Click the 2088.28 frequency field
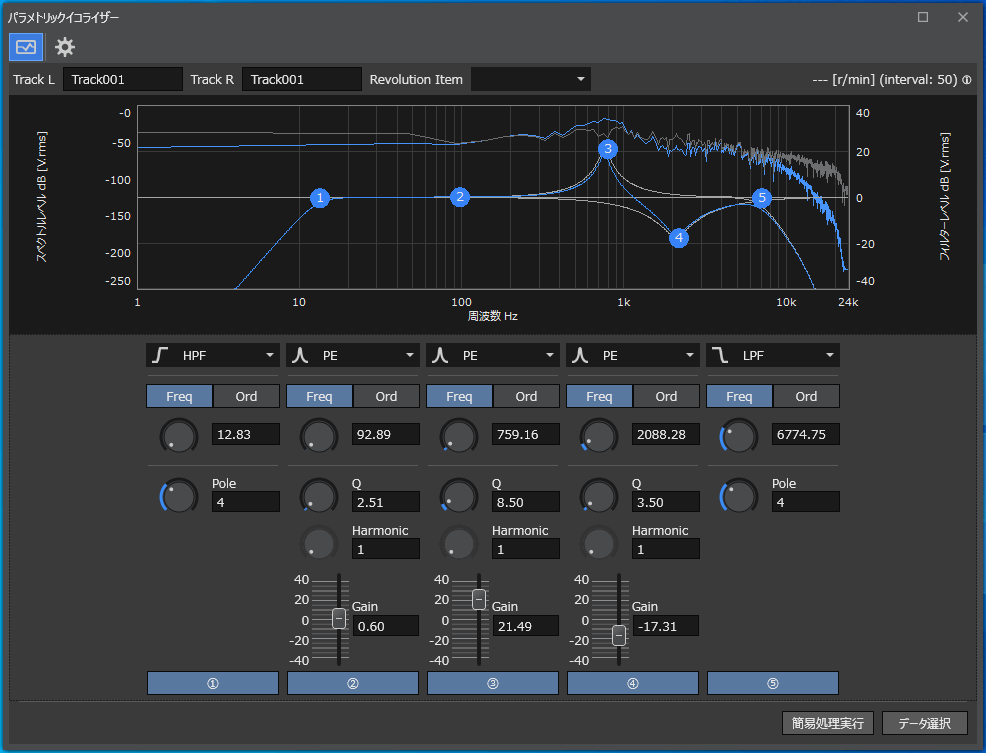 [665, 435]
